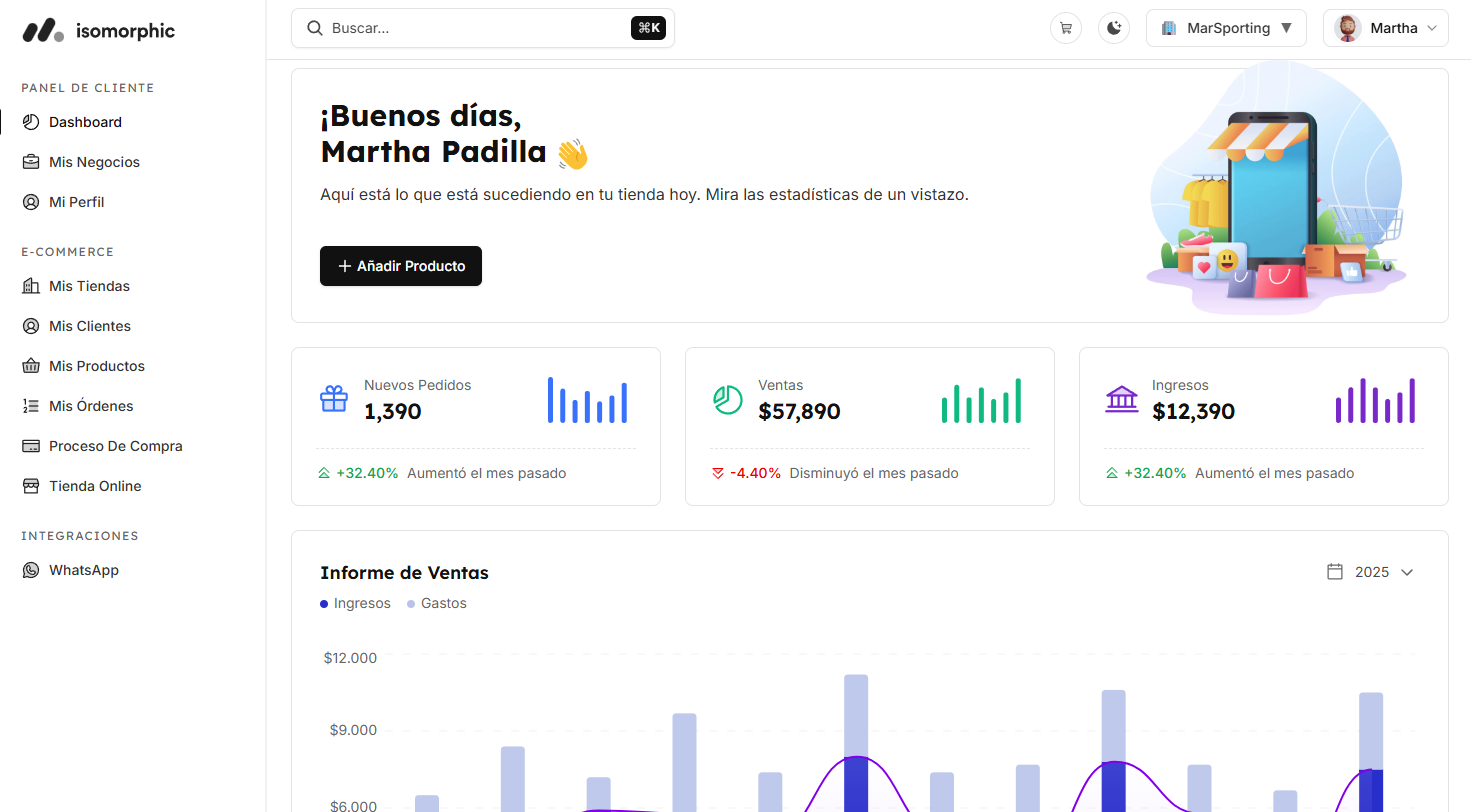
Task: Click the Nuevos Pedidos gift icon
Action: pyautogui.click(x=334, y=400)
